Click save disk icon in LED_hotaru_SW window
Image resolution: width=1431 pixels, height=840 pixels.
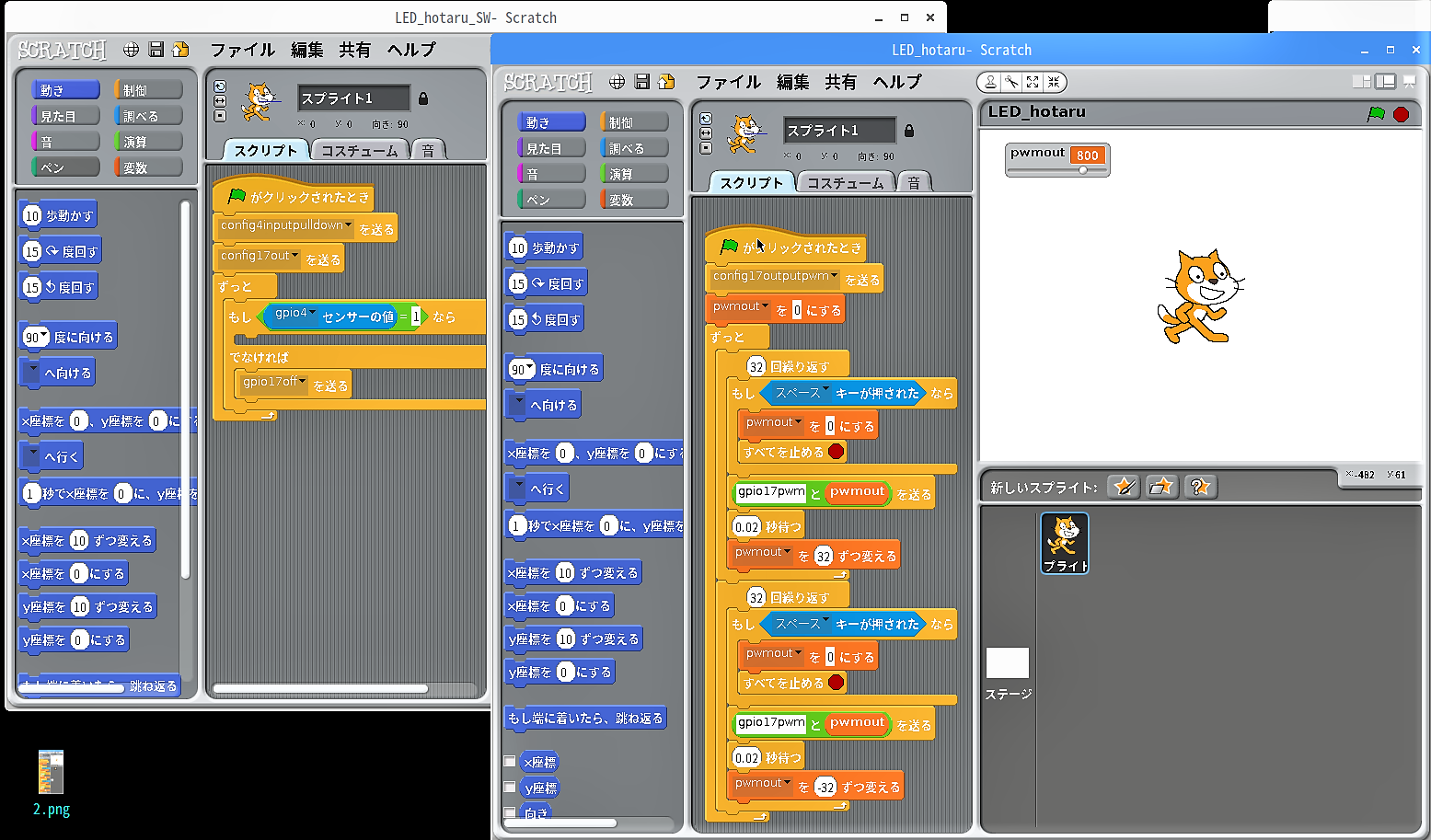click(156, 50)
